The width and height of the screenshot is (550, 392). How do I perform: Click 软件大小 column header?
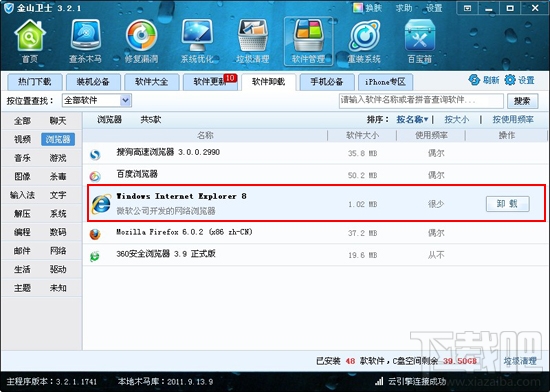362,135
